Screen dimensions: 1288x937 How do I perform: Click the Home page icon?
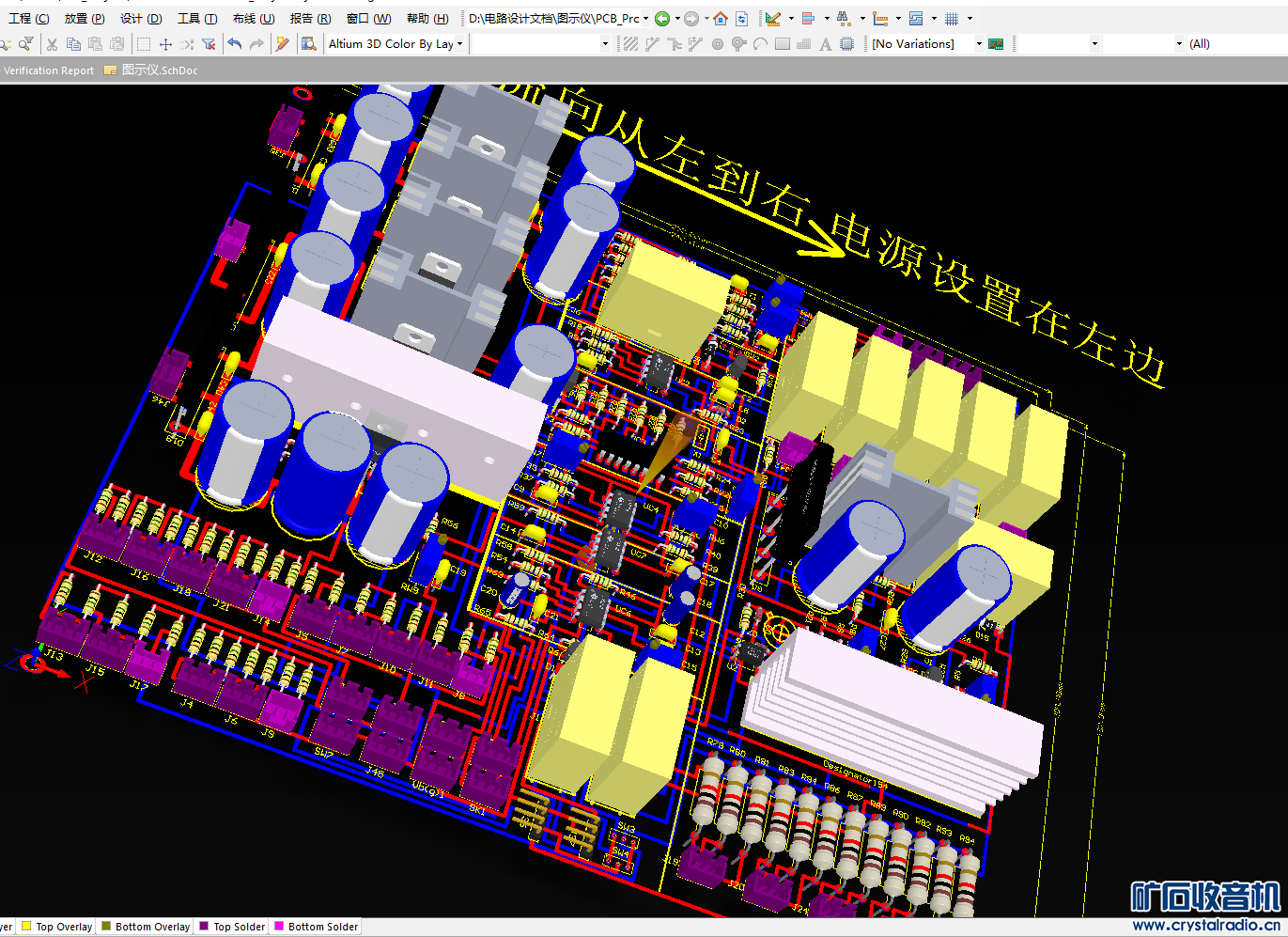[x=721, y=19]
